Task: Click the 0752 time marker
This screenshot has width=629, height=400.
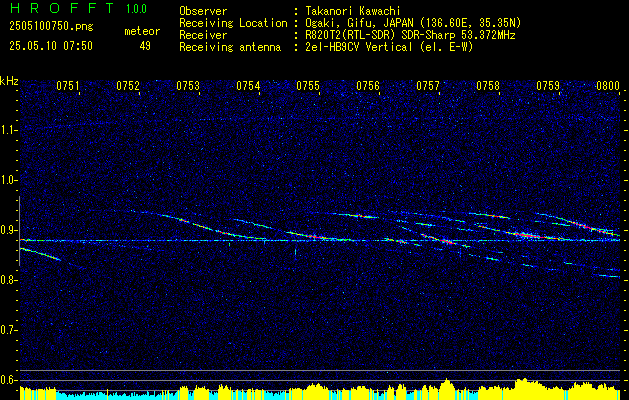Action: [128, 86]
